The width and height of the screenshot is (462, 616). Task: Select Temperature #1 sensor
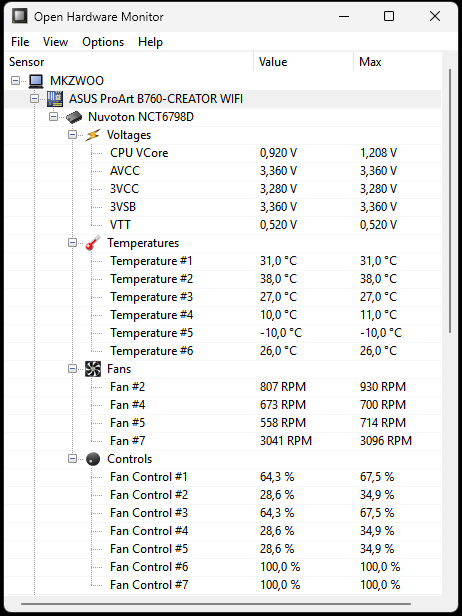tap(223, 261)
